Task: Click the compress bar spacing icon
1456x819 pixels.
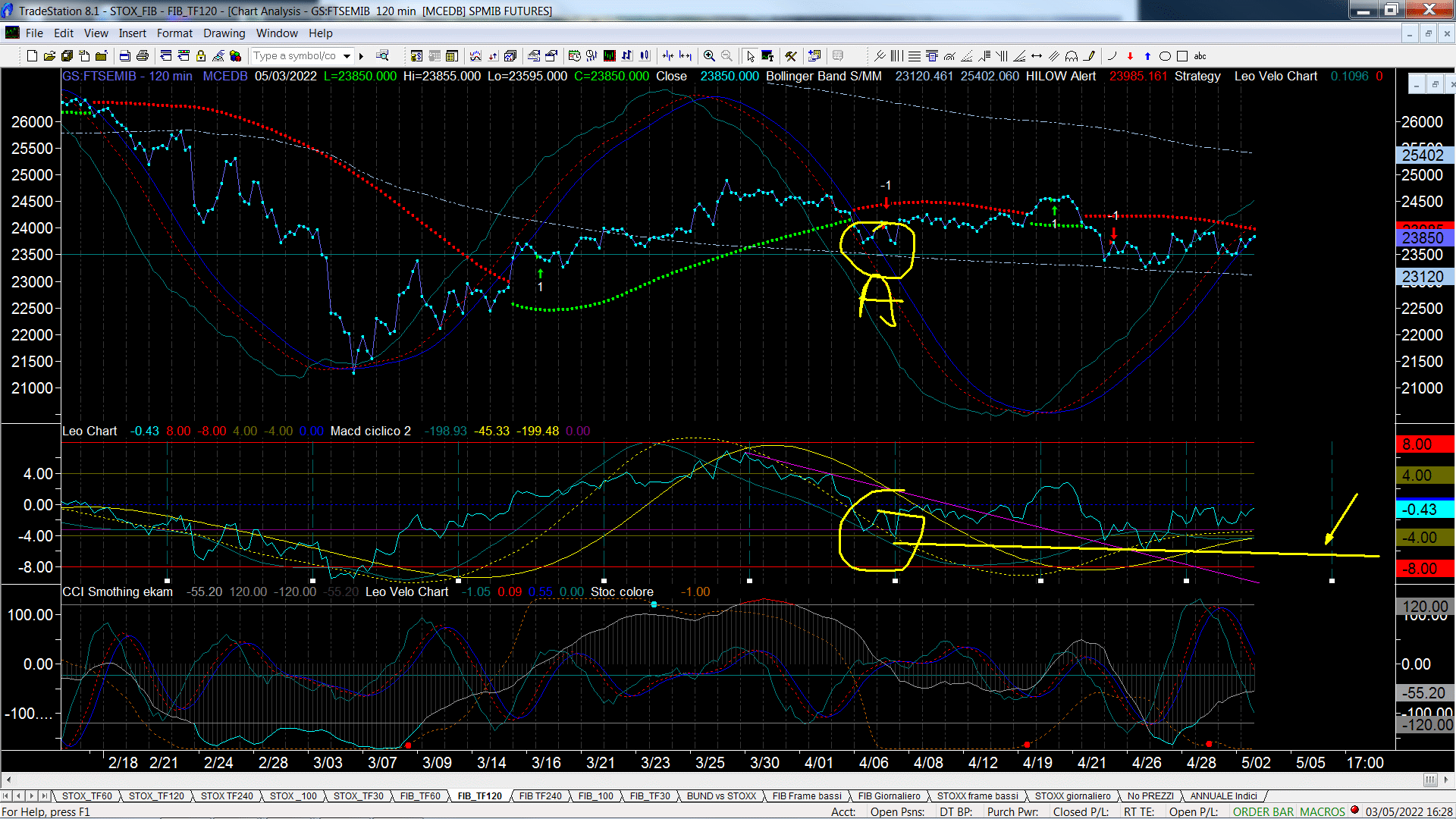Action: [667, 56]
